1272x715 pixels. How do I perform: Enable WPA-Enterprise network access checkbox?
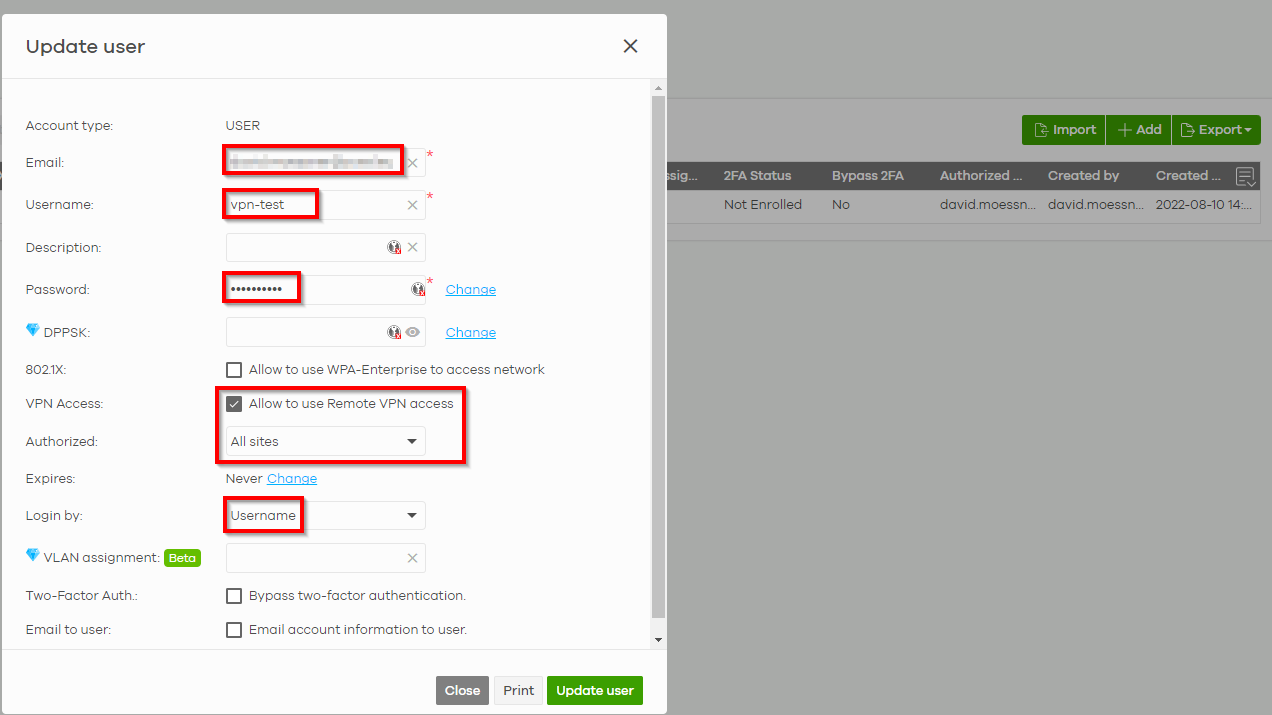tap(234, 370)
